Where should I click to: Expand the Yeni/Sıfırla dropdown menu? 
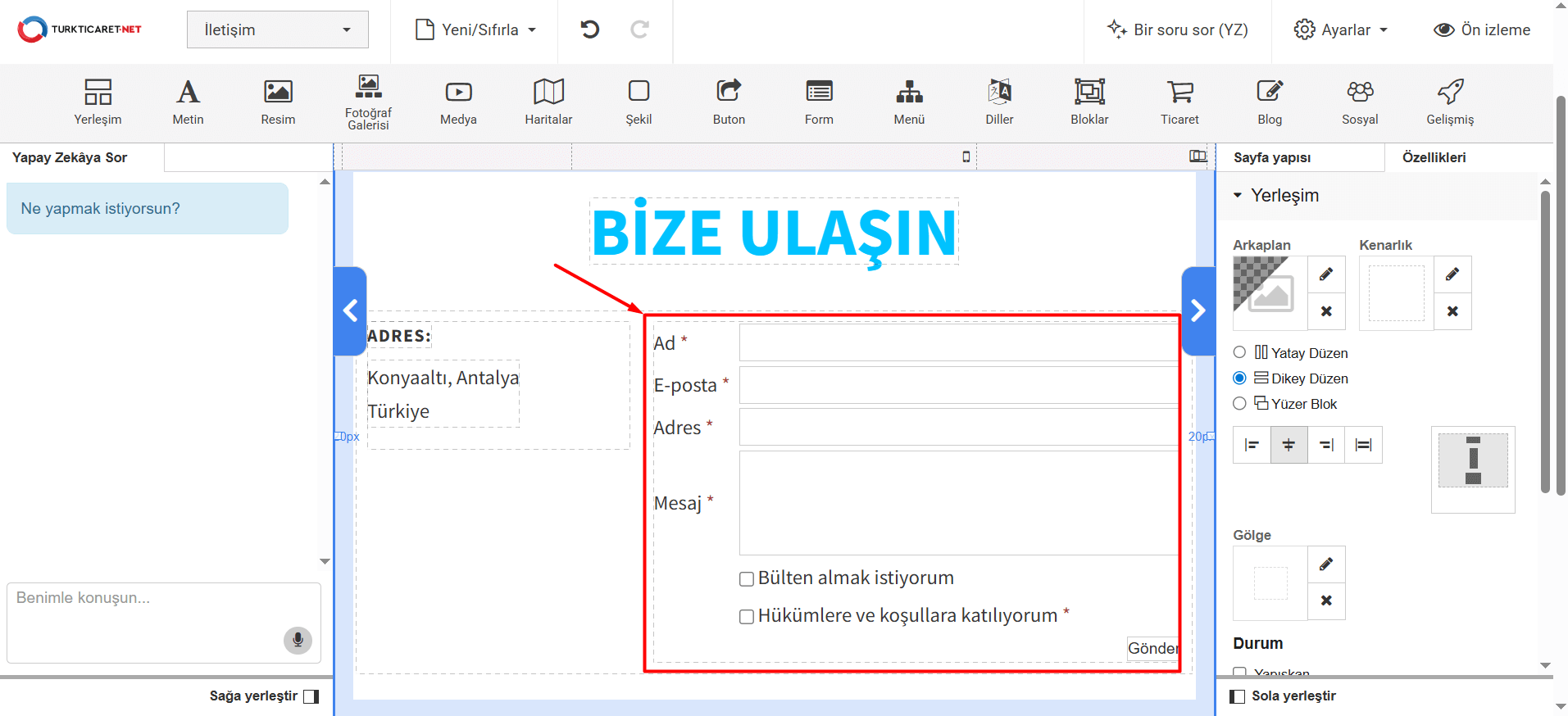click(x=476, y=30)
